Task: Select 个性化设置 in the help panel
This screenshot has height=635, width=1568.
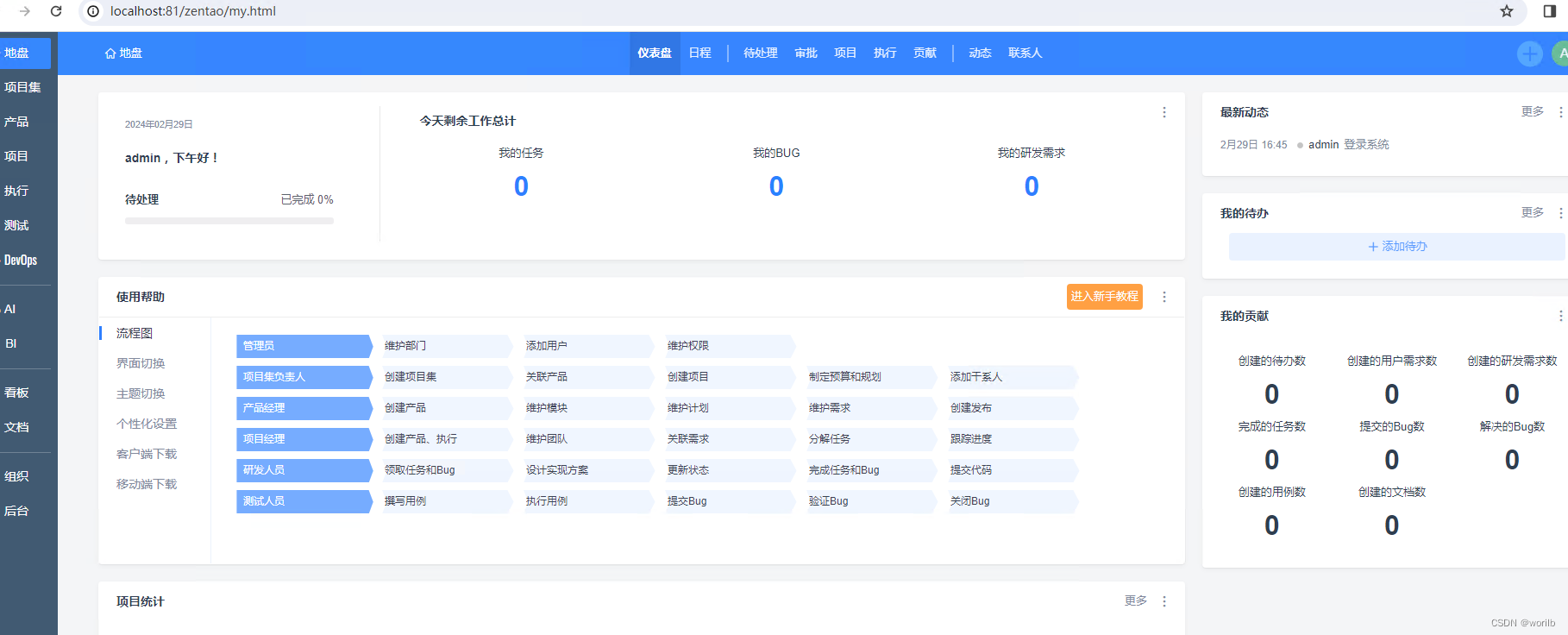Action: [147, 424]
